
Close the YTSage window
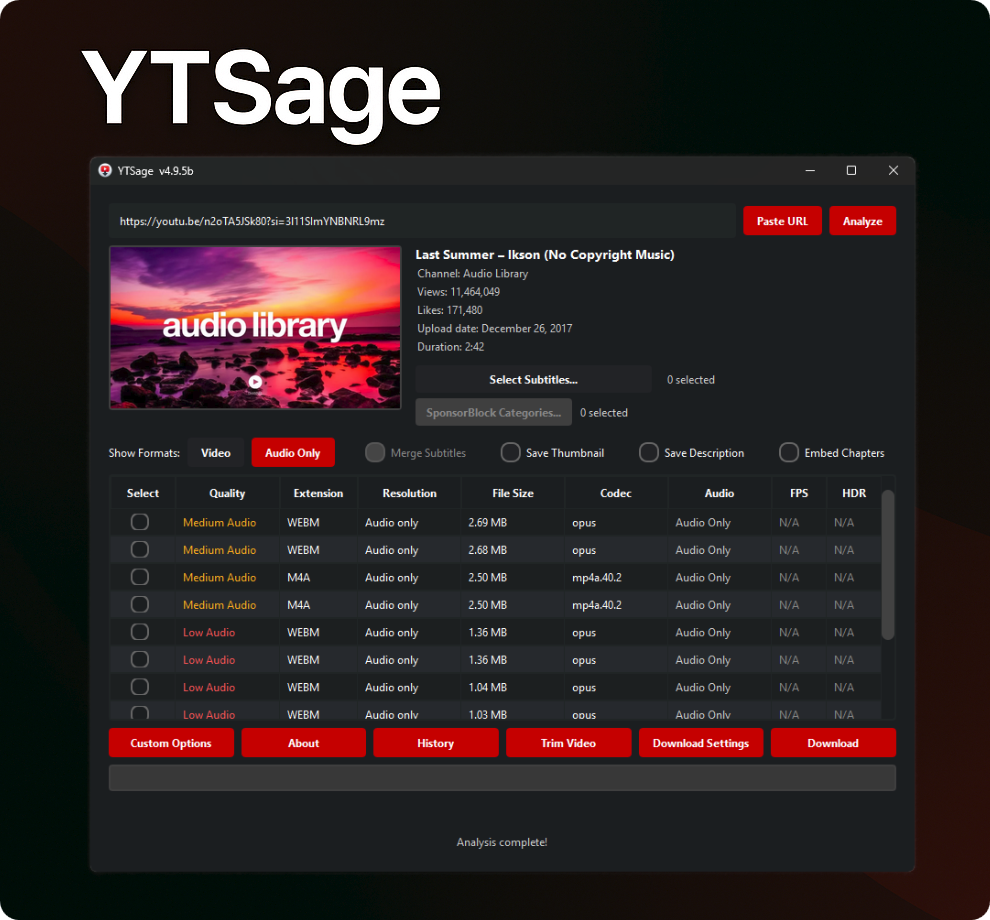pos(893,170)
